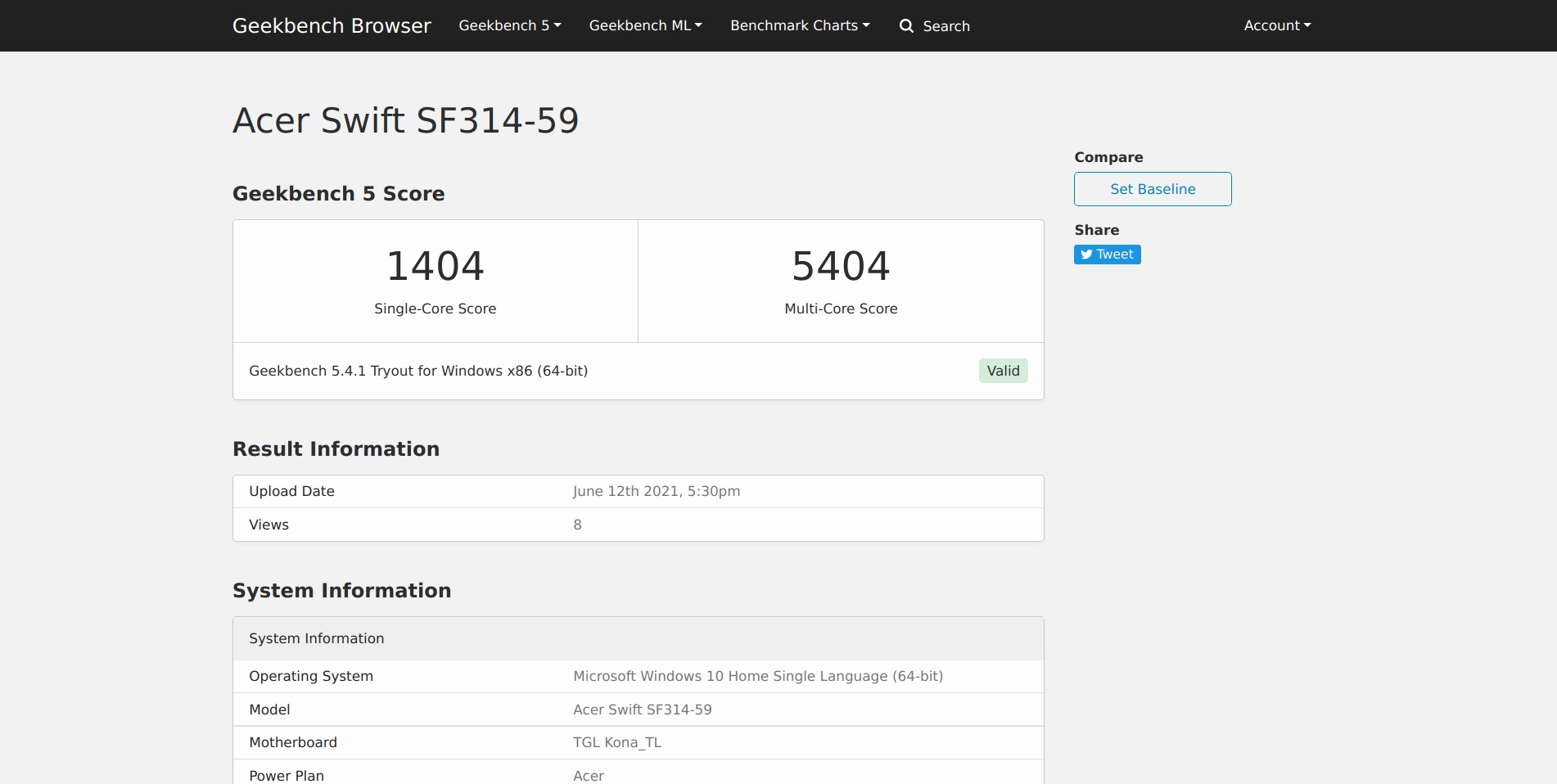This screenshot has width=1557, height=784.
Task: Click the Acer Swift SF314-59 page title
Action: point(406,120)
